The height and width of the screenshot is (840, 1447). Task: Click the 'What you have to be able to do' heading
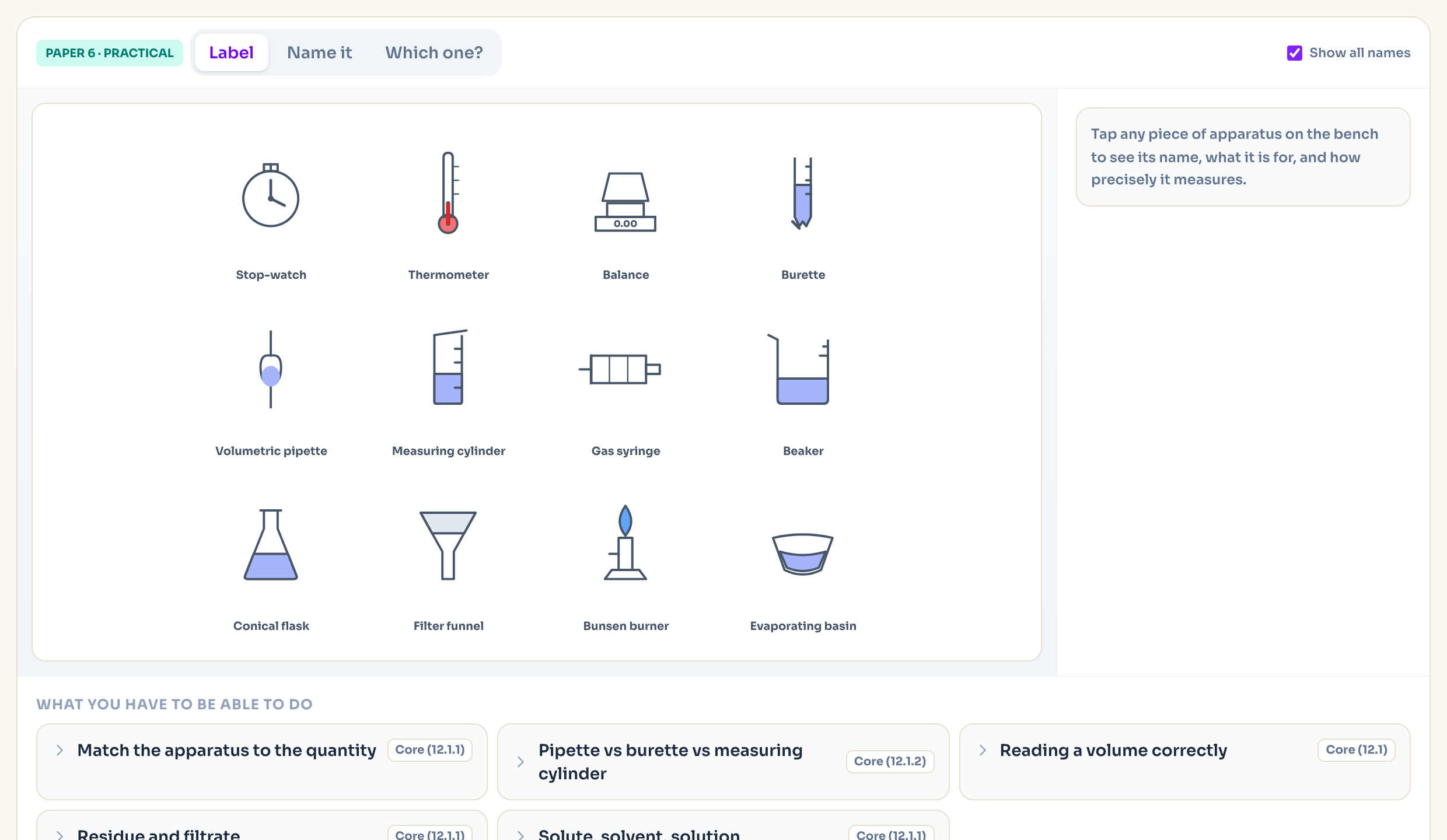(x=174, y=704)
